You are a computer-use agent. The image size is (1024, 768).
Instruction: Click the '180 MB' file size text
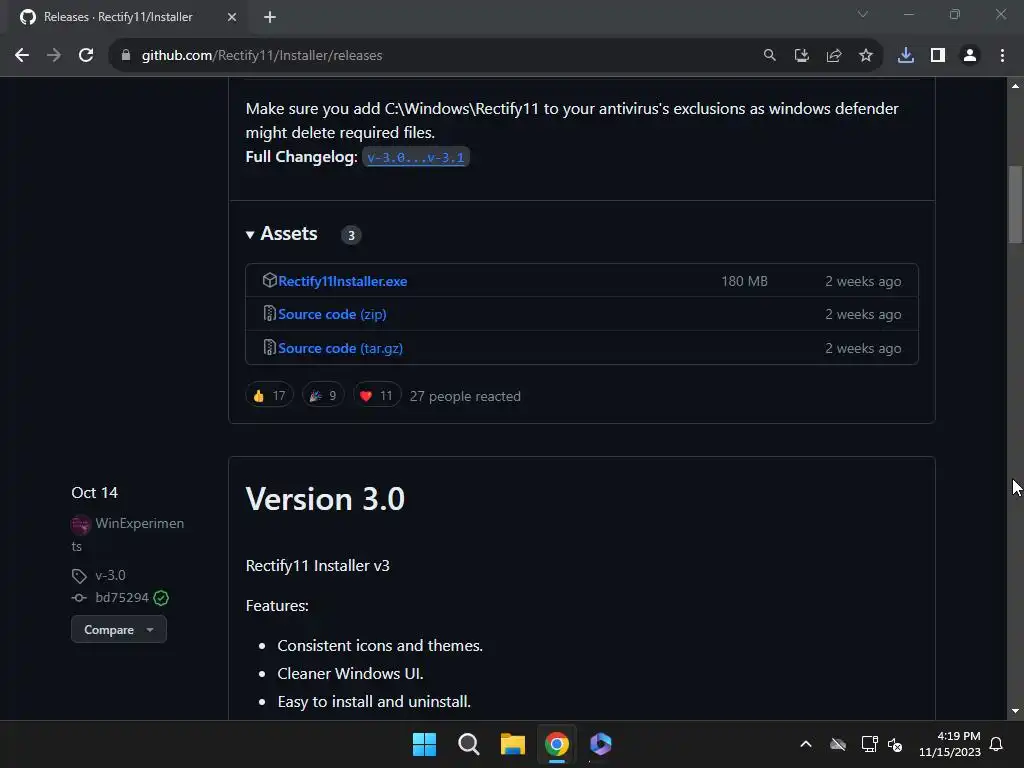click(x=744, y=281)
